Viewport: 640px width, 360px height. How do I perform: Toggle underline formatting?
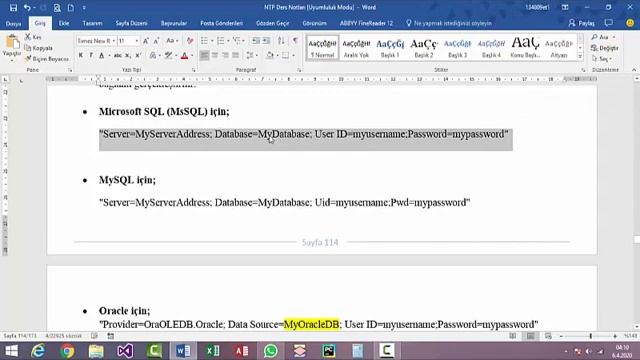[102, 55]
